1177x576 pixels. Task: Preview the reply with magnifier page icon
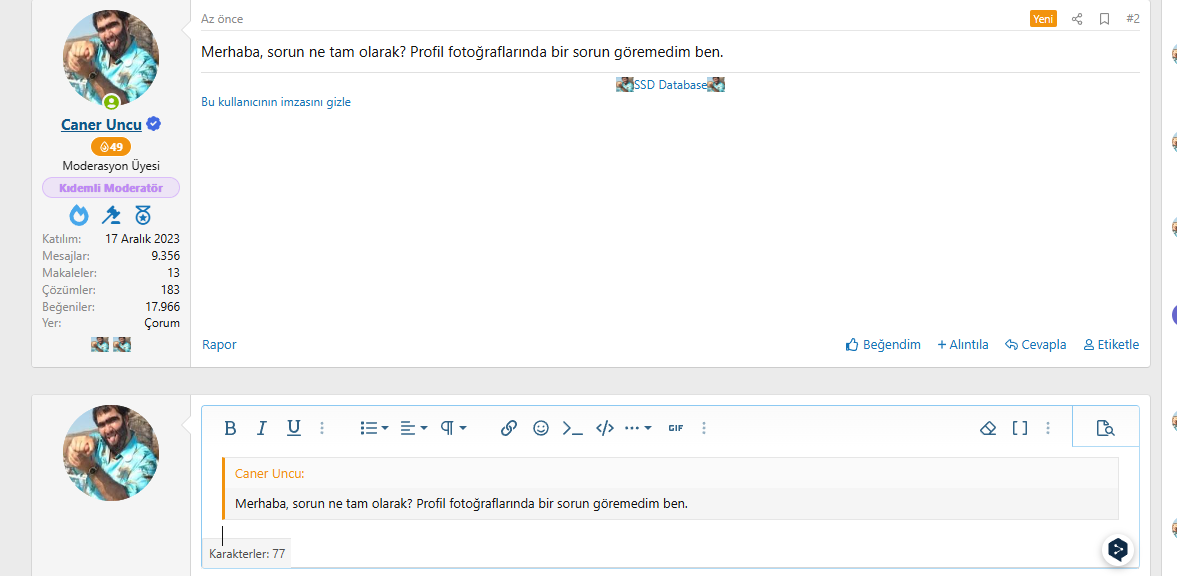click(1105, 428)
